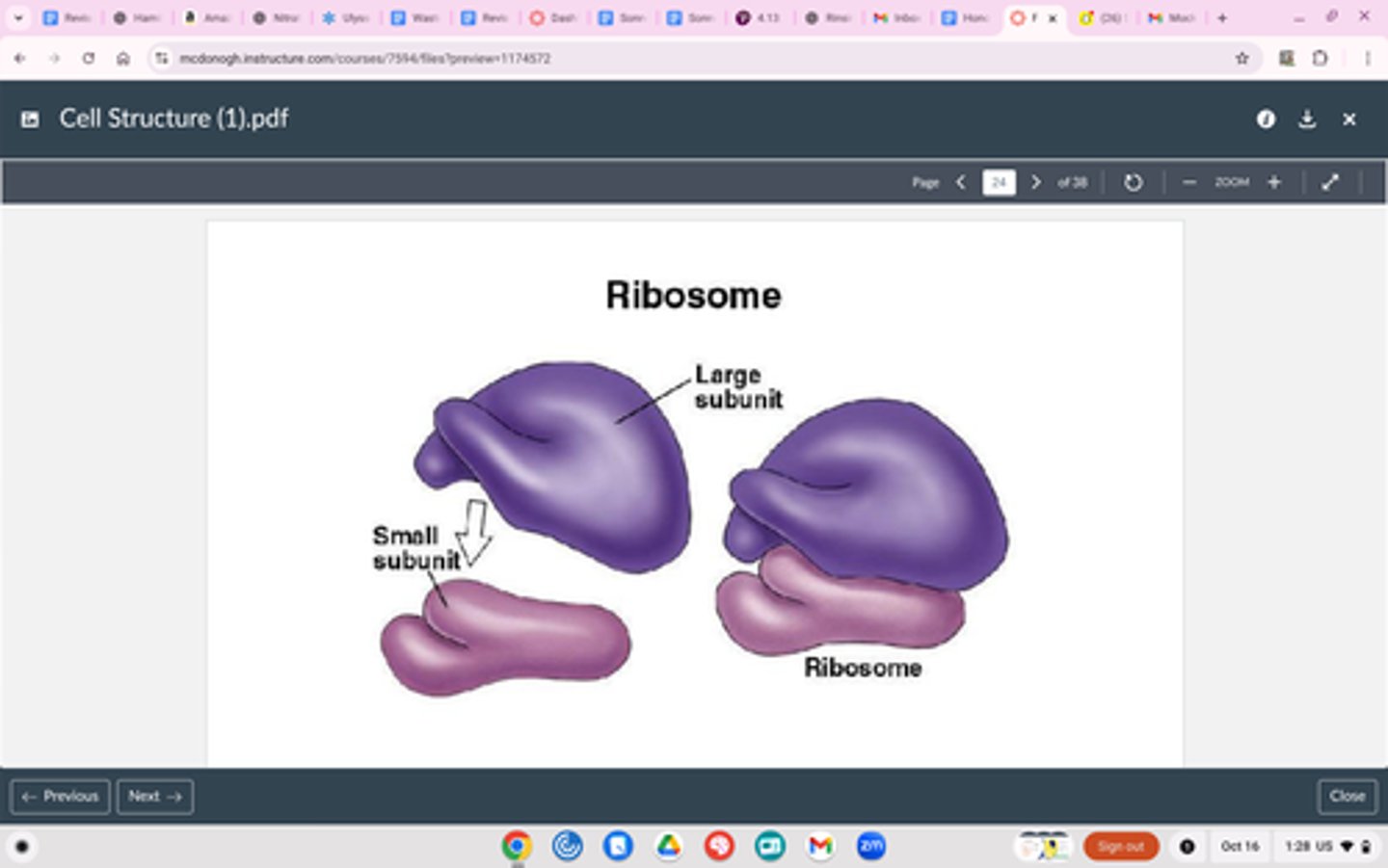Switch to the Ham tab
This screenshot has height=868, width=1388.
(x=137, y=17)
